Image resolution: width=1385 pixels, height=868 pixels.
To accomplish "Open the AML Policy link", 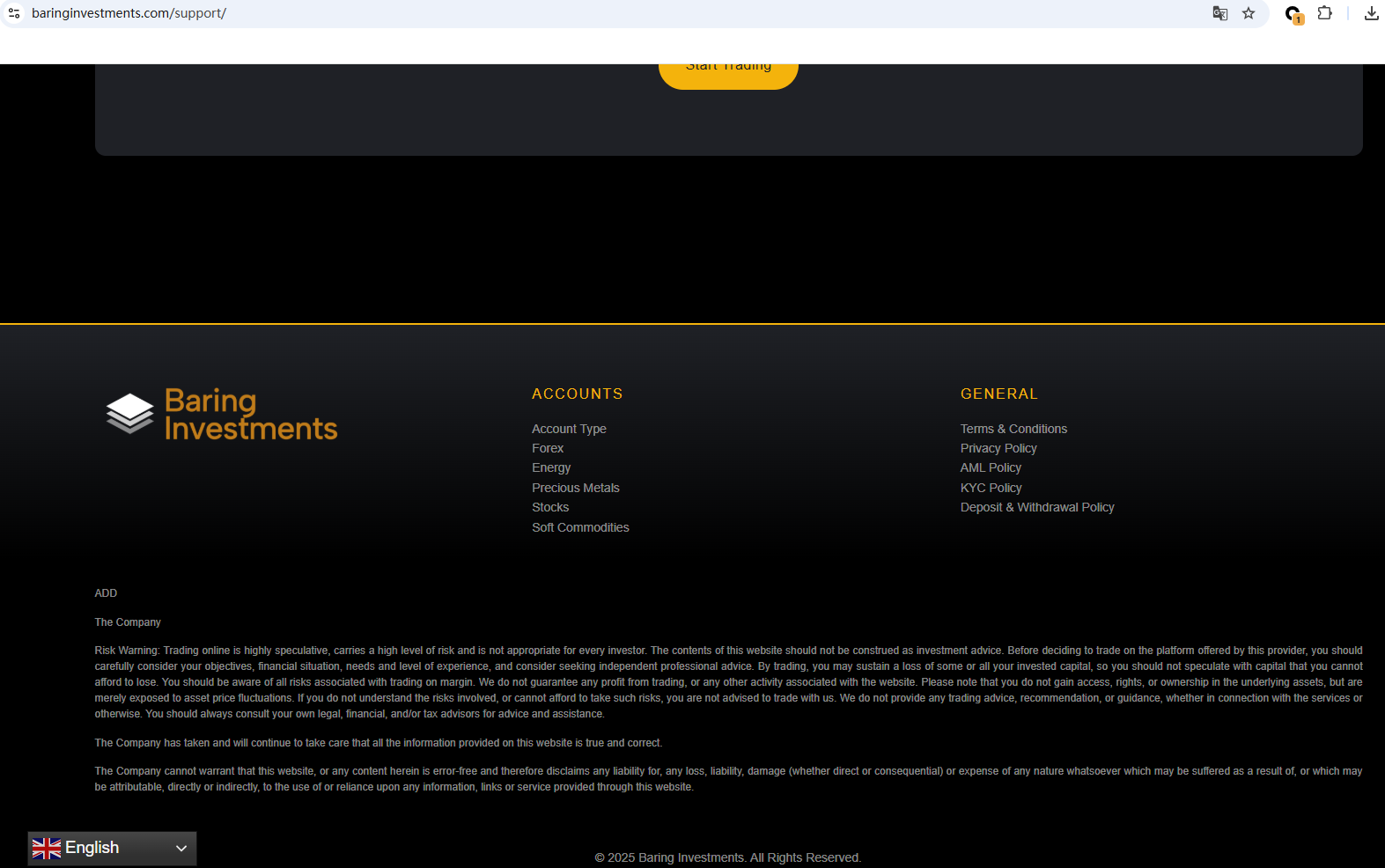I will (991, 467).
